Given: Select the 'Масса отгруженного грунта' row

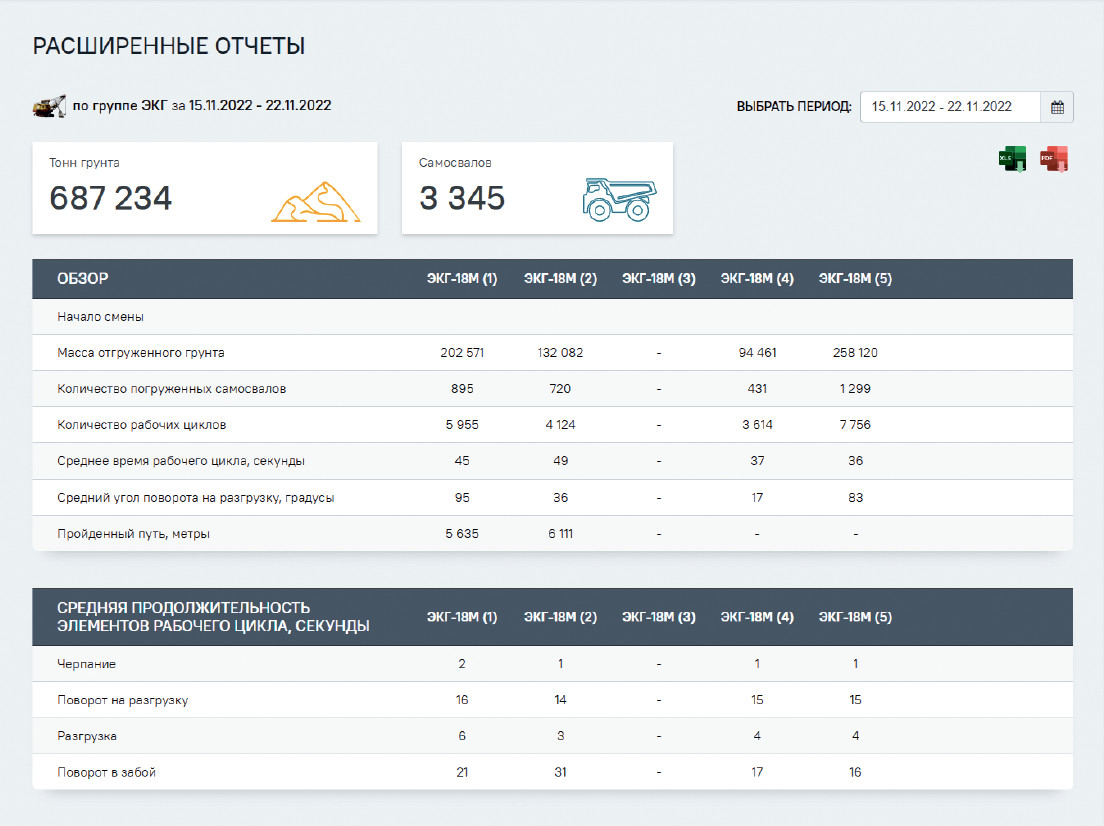Looking at the screenshot, I should coord(141,353).
